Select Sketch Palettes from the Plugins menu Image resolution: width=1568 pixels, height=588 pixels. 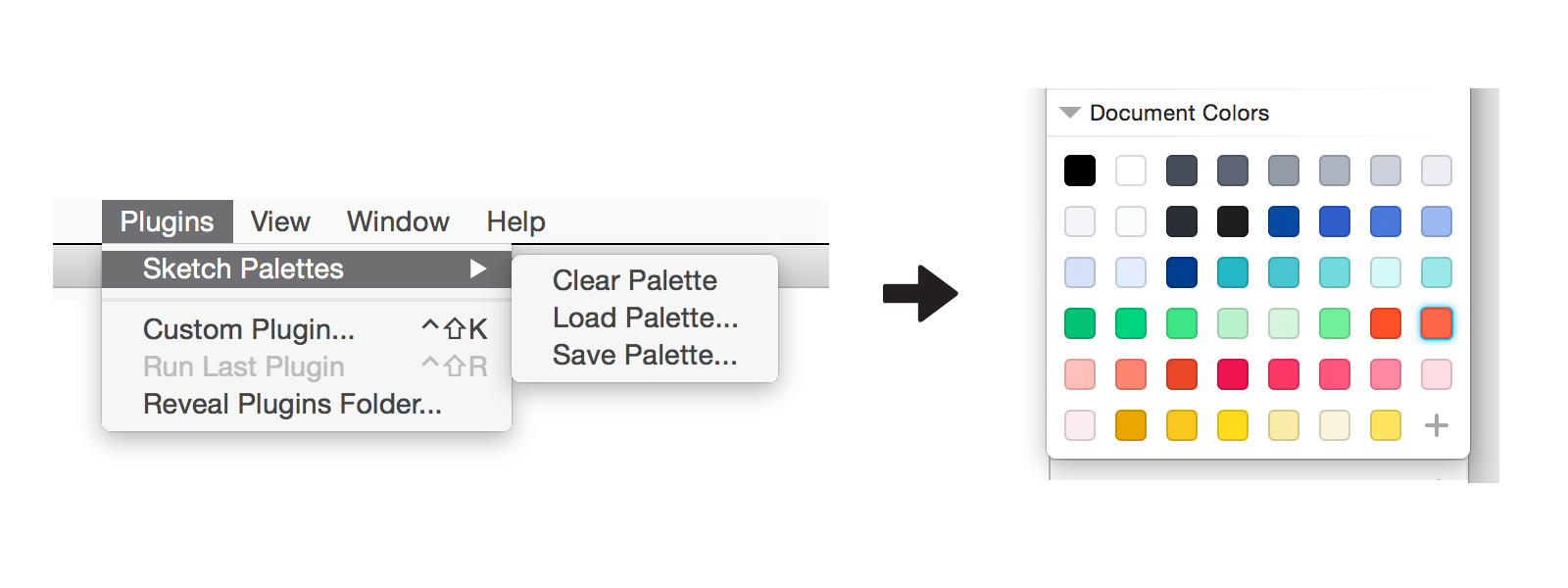pyautogui.click(x=243, y=269)
